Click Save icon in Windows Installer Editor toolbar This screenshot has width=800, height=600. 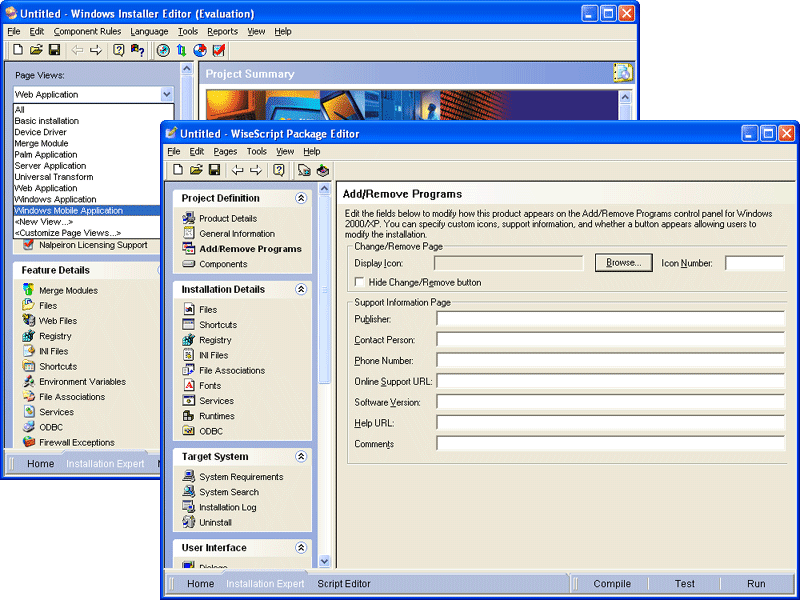(54, 50)
